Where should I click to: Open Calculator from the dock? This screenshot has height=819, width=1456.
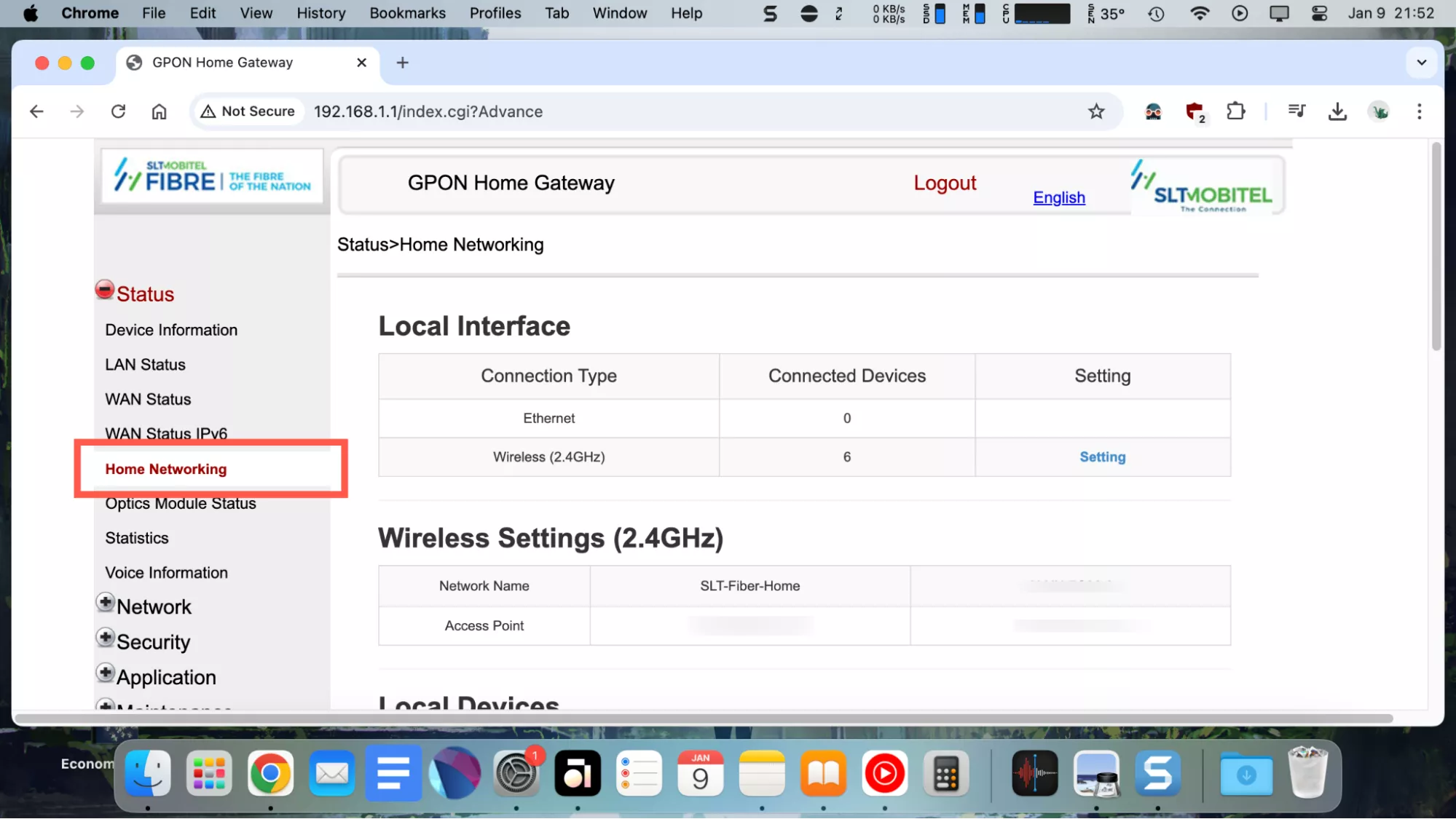tap(945, 774)
